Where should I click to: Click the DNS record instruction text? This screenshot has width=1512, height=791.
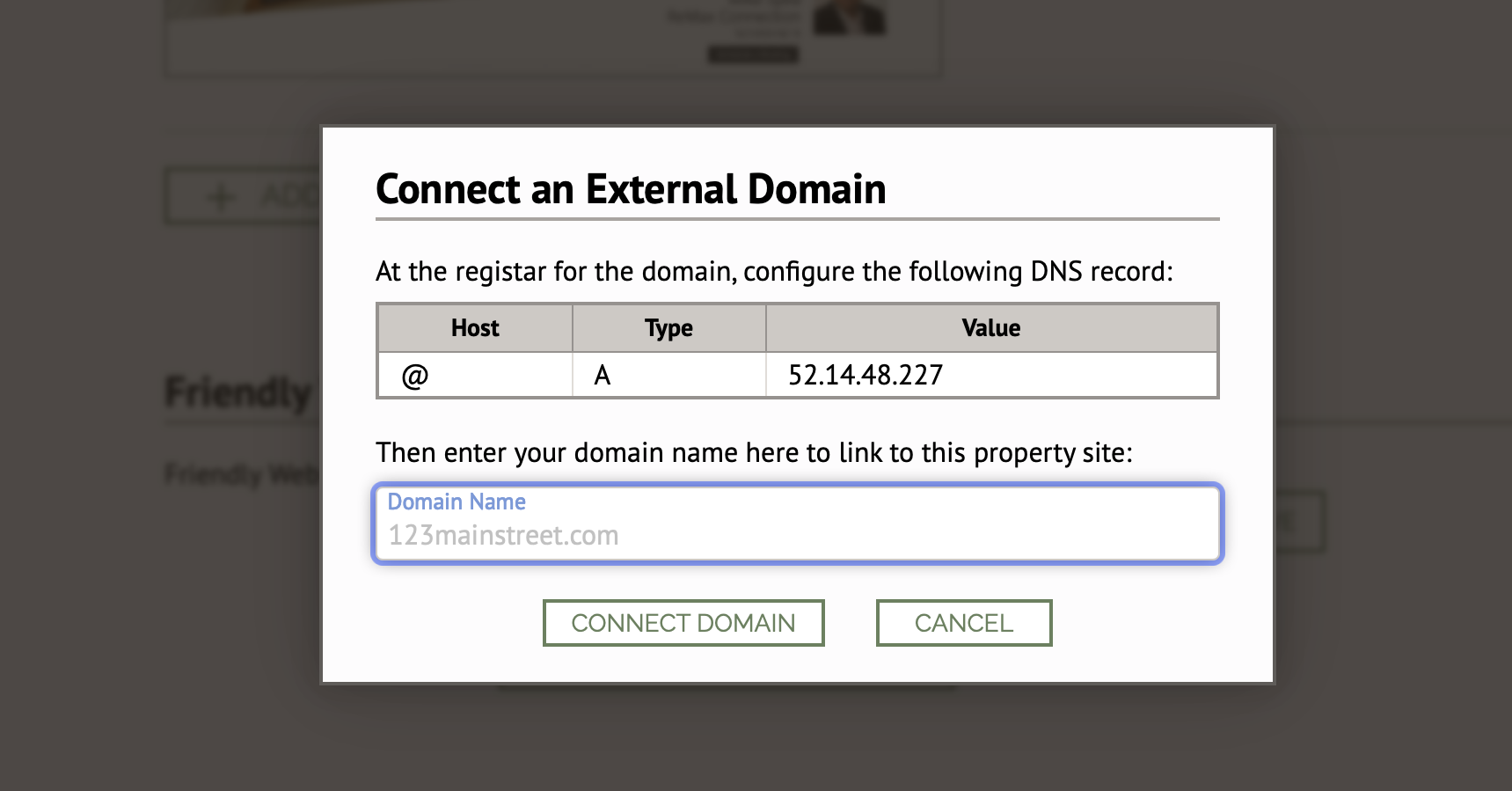click(774, 272)
